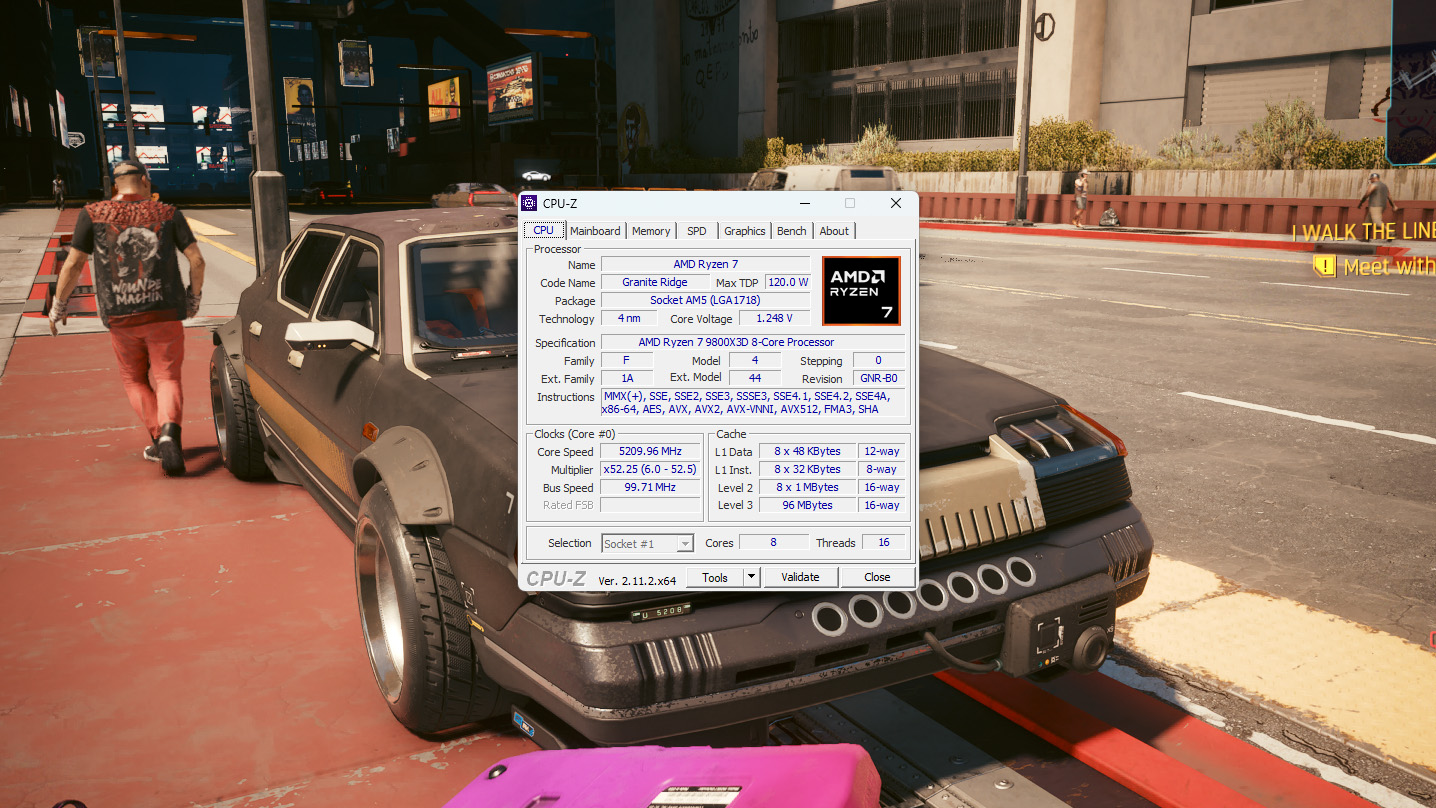Click the Multiplier value x52.25
1436x808 pixels.
pyautogui.click(x=650, y=470)
